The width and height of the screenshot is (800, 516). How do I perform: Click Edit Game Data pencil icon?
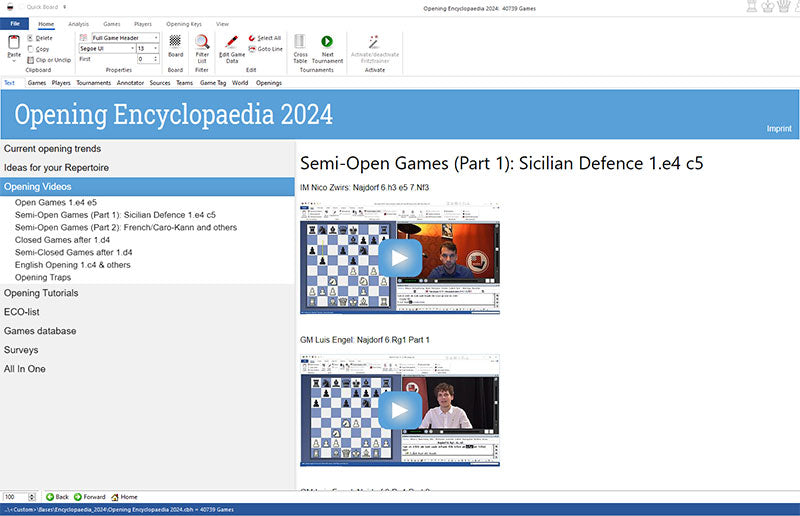tap(231, 42)
